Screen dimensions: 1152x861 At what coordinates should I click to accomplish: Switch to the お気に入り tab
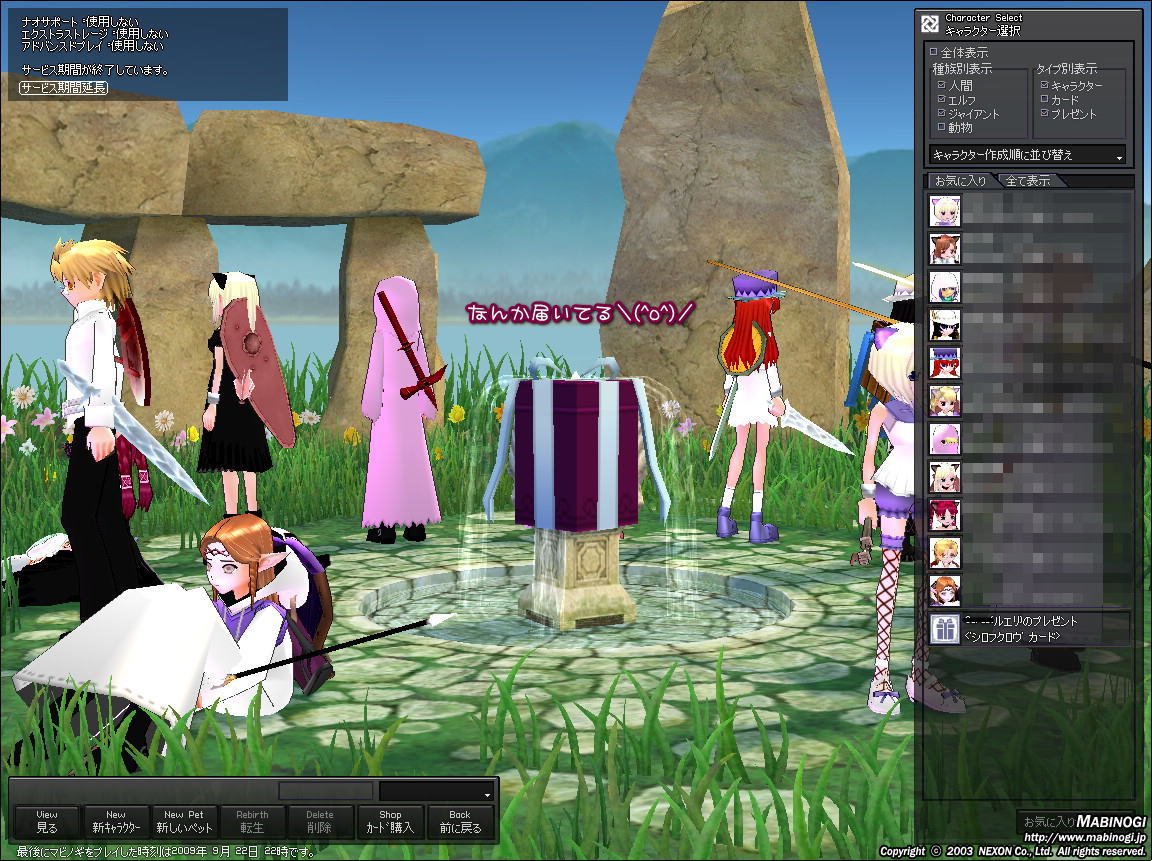coord(960,180)
